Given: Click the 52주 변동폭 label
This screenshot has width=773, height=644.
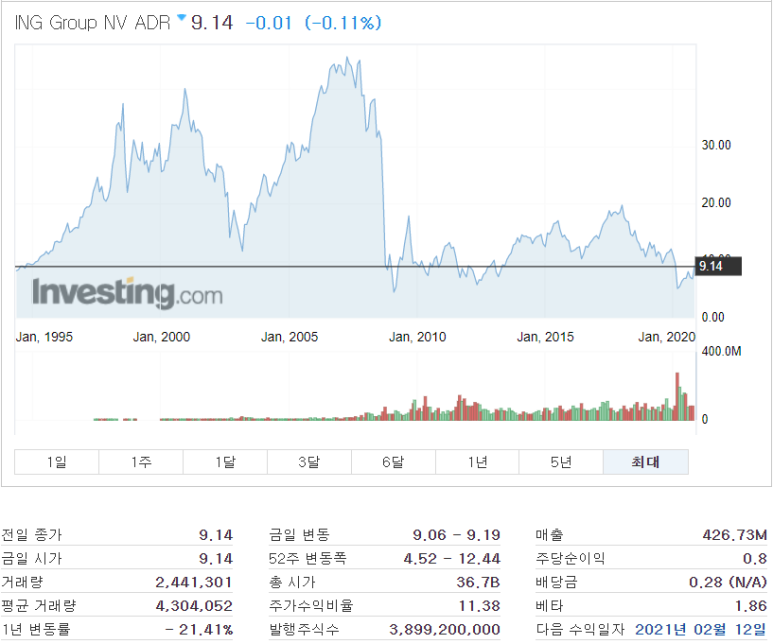Looking at the screenshot, I should point(308,558).
